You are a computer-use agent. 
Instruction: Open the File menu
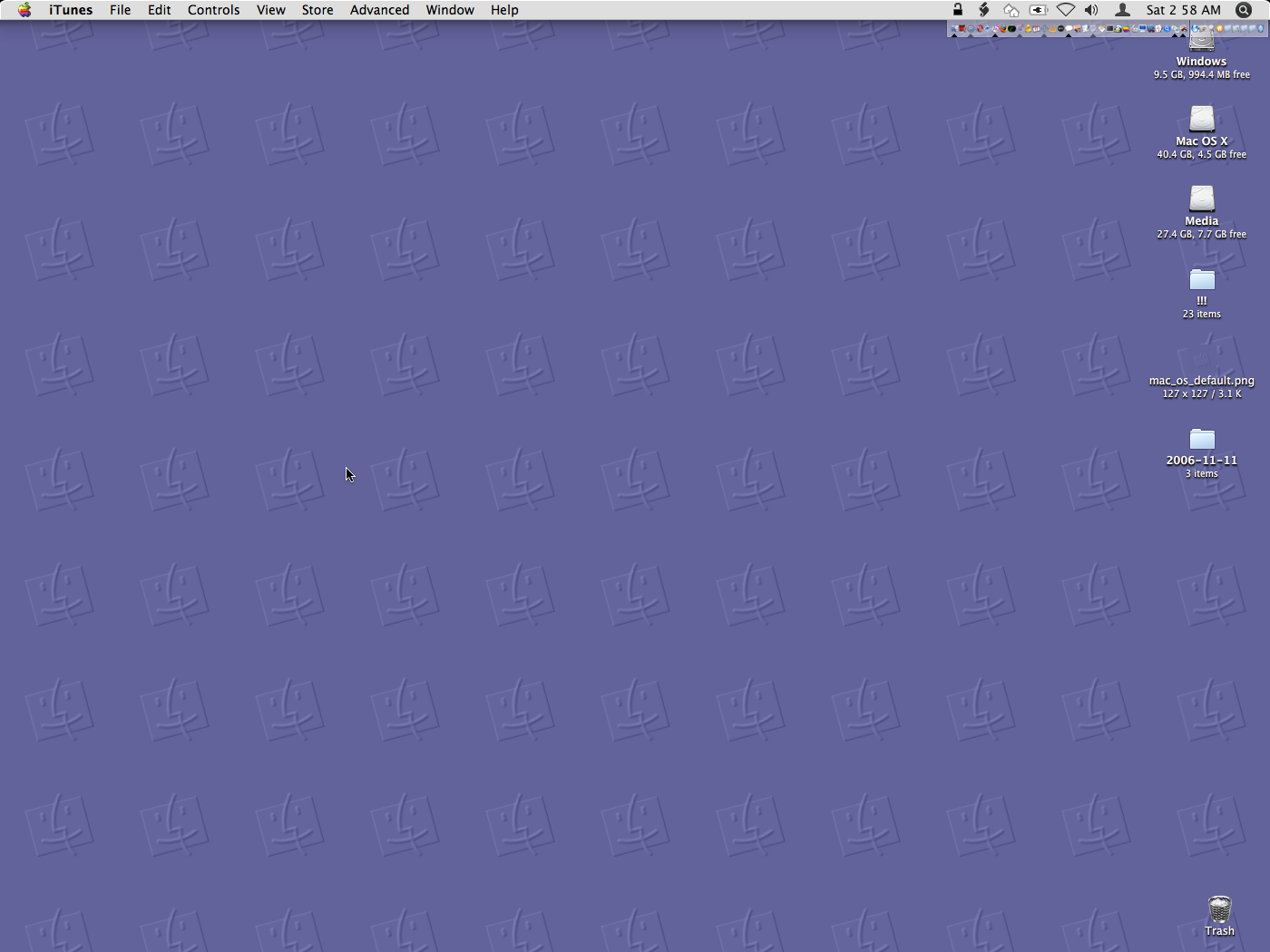[x=120, y=10]
